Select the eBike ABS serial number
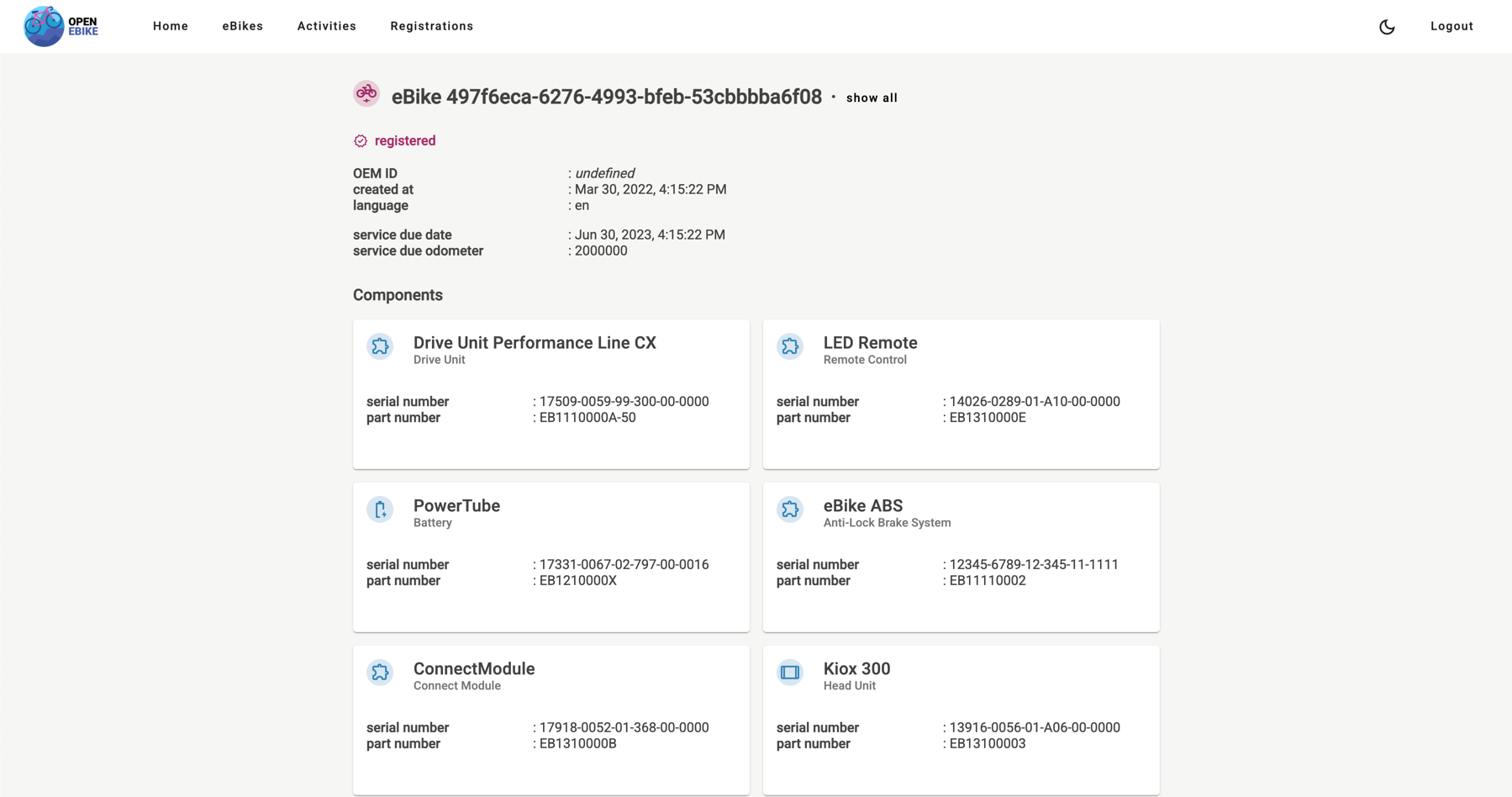1512x797 pixels. click(1033, 564)
